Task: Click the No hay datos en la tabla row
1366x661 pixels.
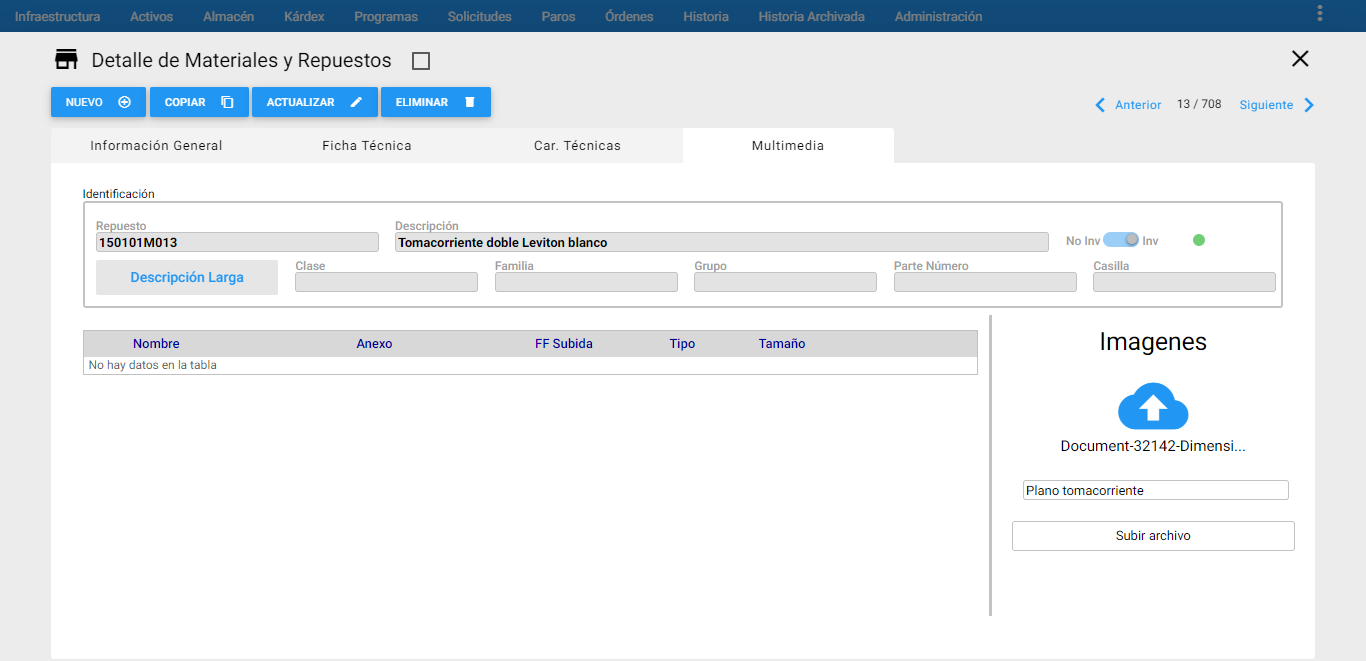Action: tap(530, 365)
